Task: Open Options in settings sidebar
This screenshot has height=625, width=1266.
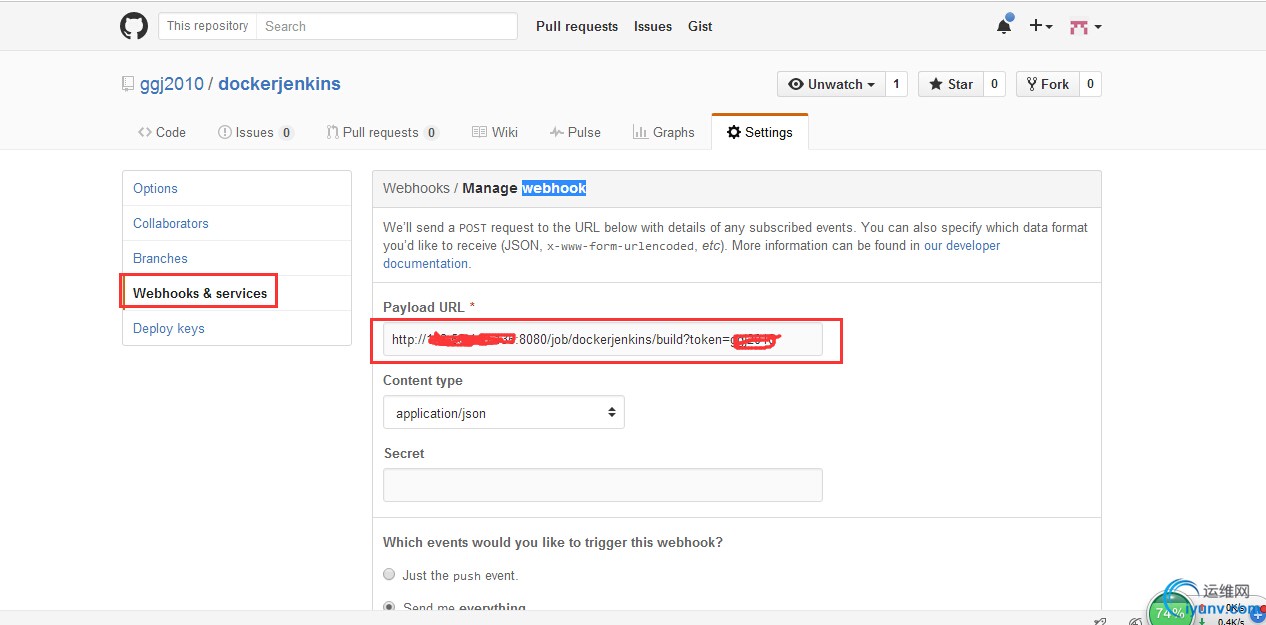Action: pos(237,188)
